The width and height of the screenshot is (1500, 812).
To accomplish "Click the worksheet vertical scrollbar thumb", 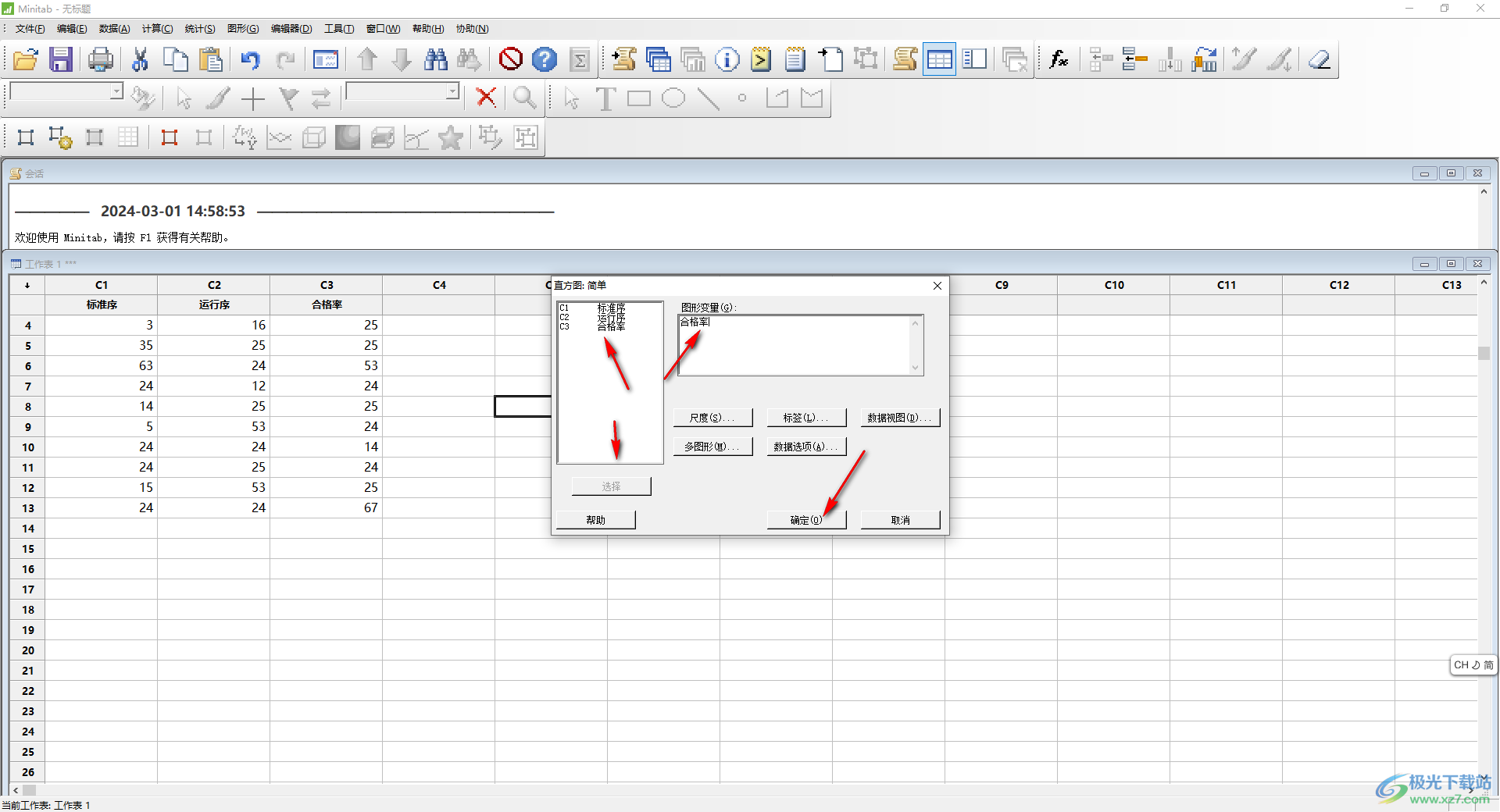I will (1484, 353).
